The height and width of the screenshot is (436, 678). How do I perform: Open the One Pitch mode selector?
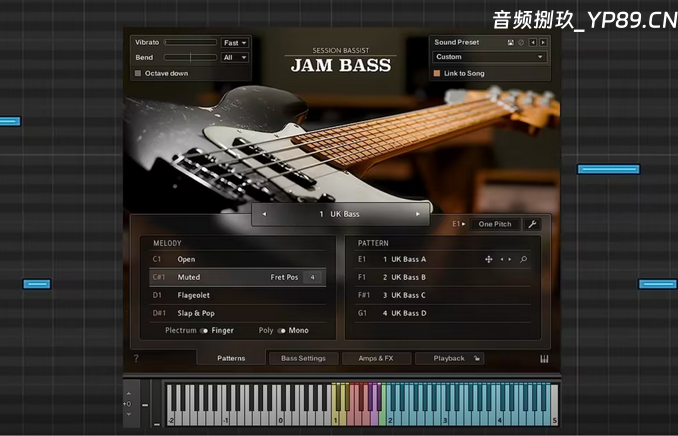click(x=495, y=224)
